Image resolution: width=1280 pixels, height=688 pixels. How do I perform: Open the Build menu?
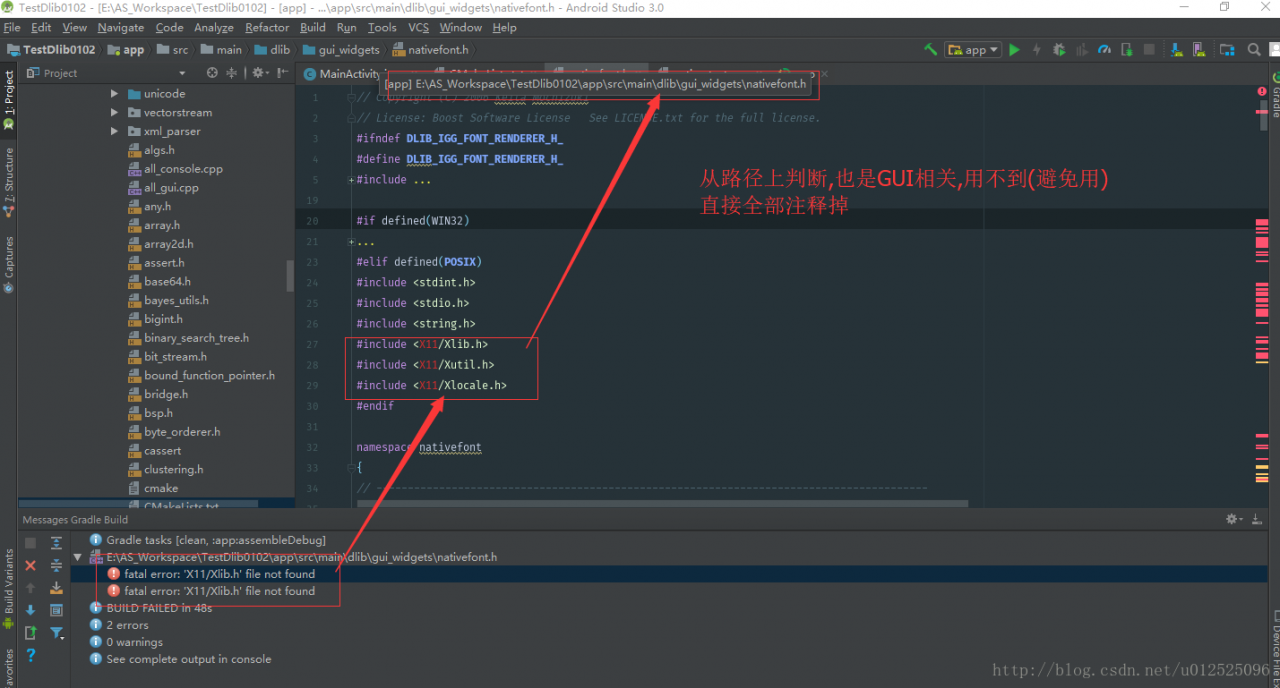point(313,27)
